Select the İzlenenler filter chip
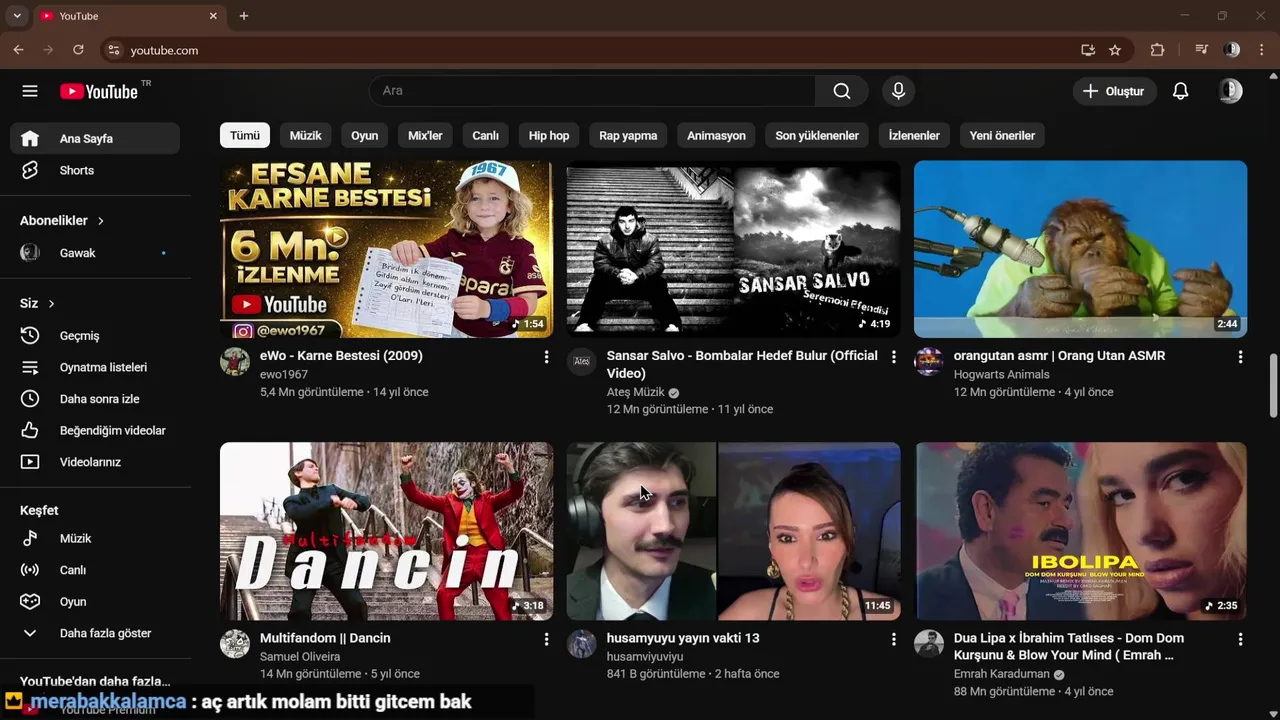Screen dimensions: 1280x720 [914, 135]
